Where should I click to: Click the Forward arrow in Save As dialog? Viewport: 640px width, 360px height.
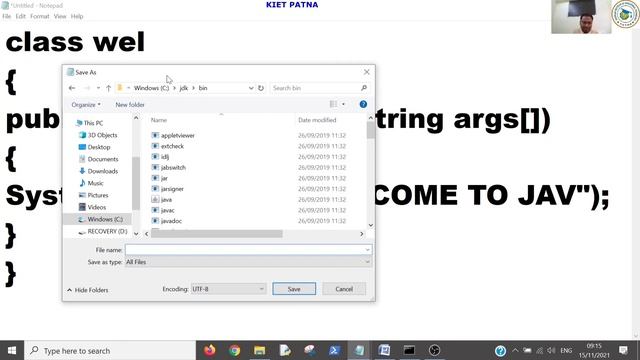pos(87,88)
